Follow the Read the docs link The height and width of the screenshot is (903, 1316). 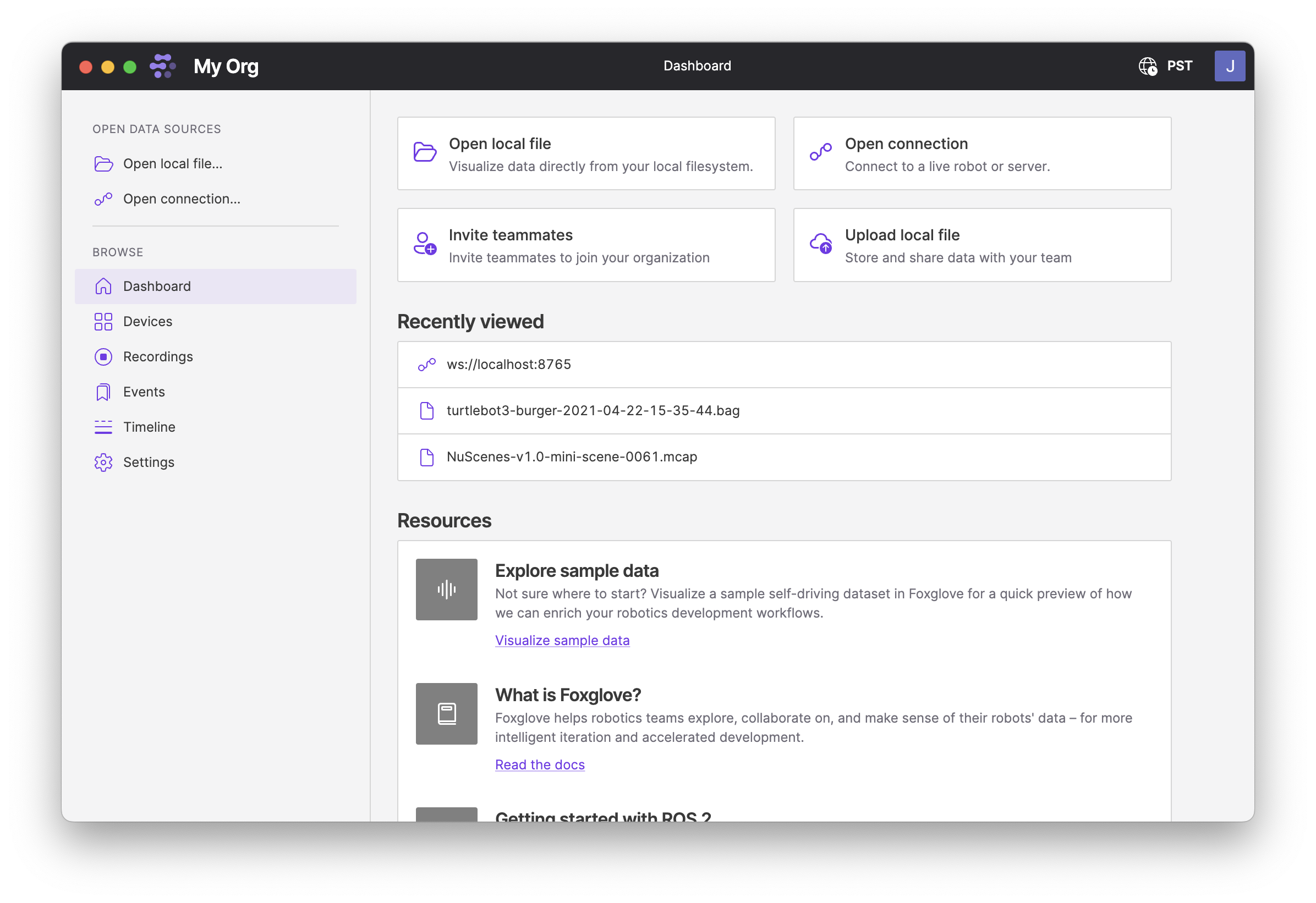[539, 765]
